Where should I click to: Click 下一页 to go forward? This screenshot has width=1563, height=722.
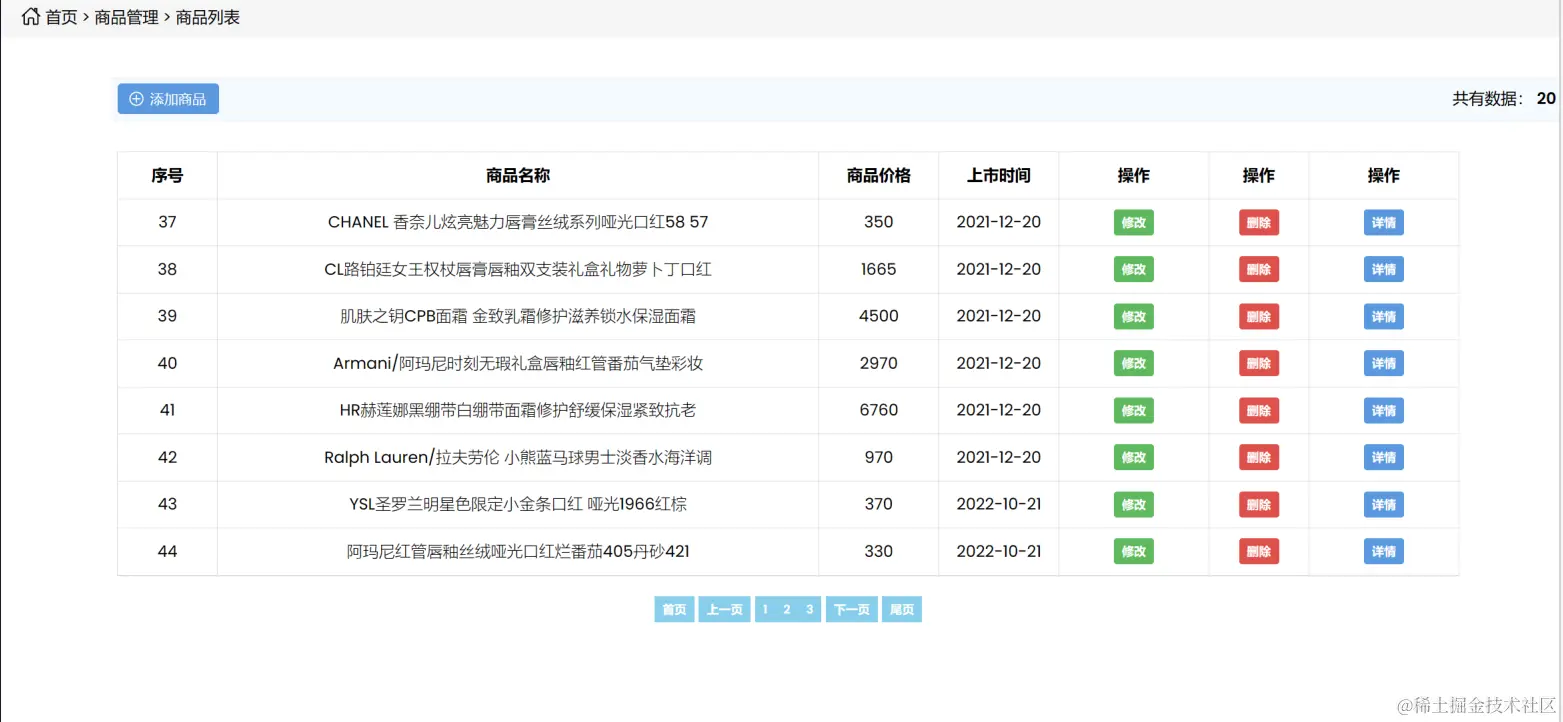pos(851,609)
